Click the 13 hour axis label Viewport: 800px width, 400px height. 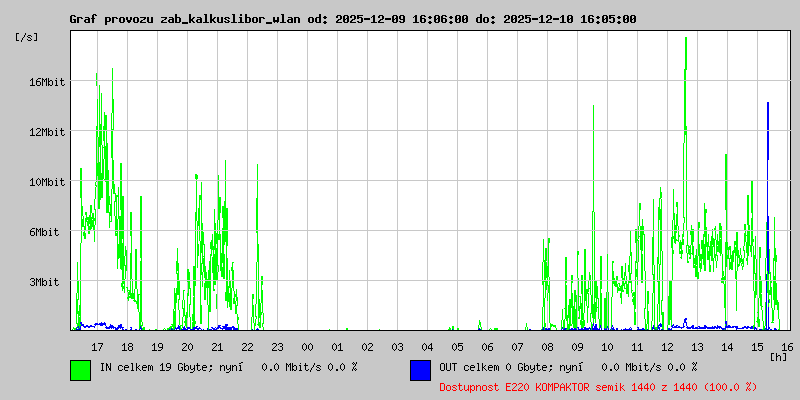697,347
